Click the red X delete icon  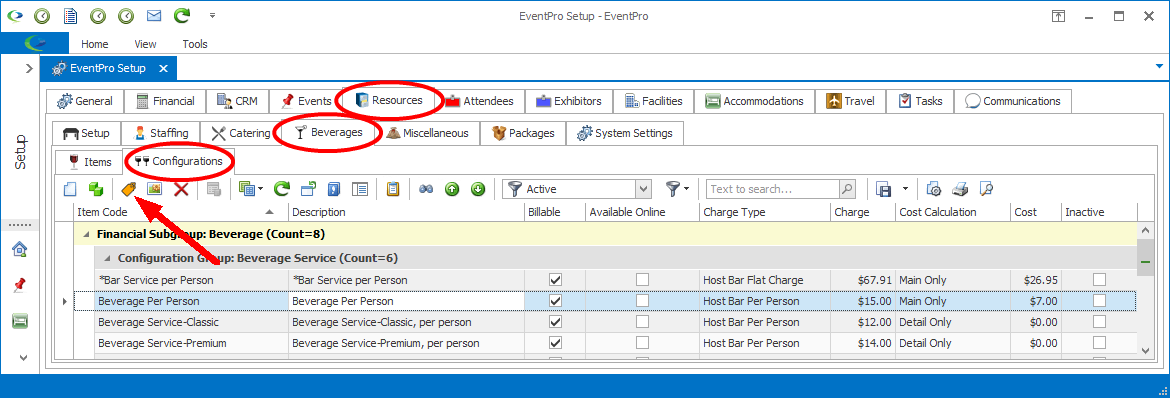point(181,190)
